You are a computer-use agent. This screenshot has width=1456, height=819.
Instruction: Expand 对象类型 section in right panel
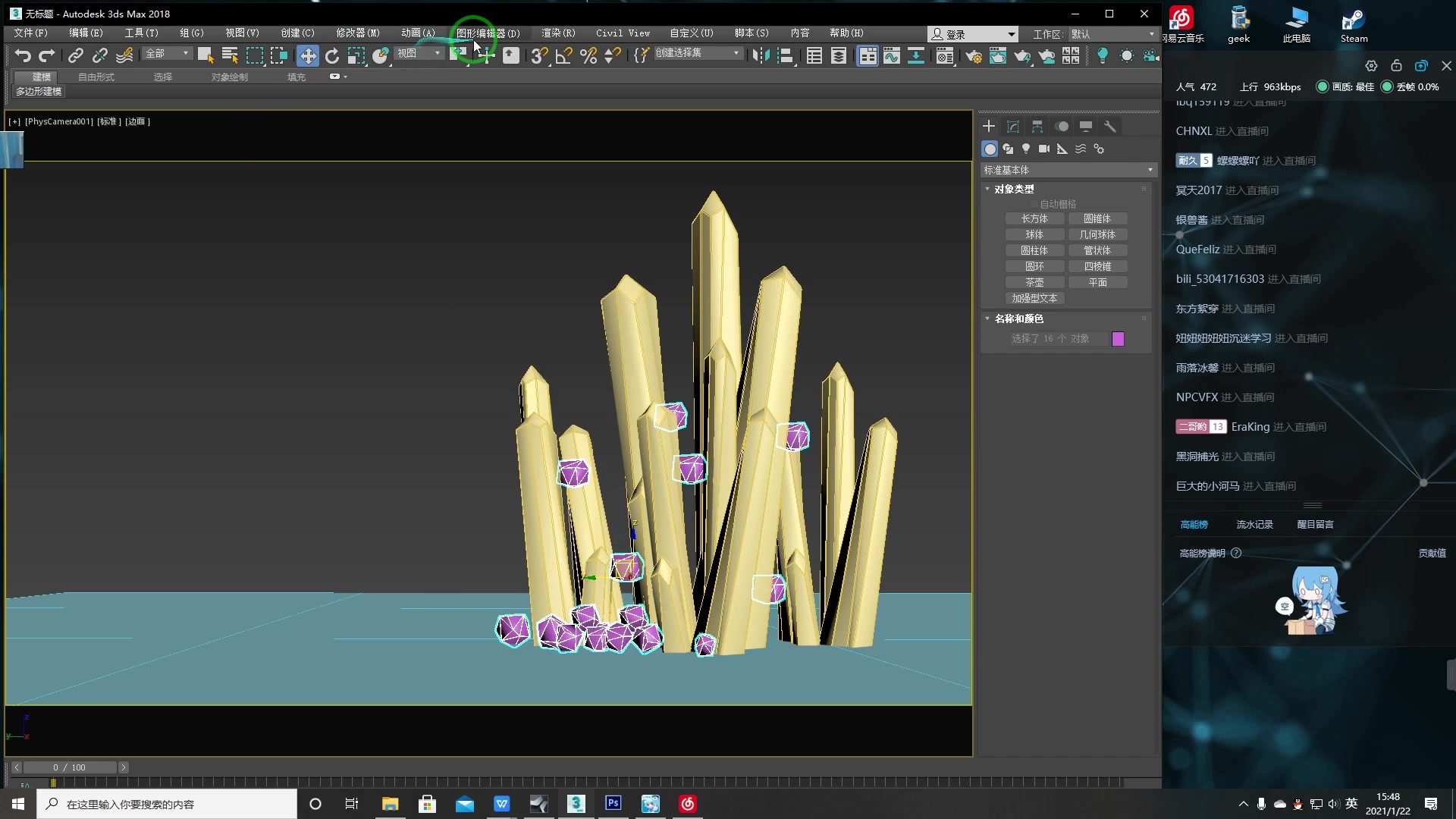(1012, 187)
